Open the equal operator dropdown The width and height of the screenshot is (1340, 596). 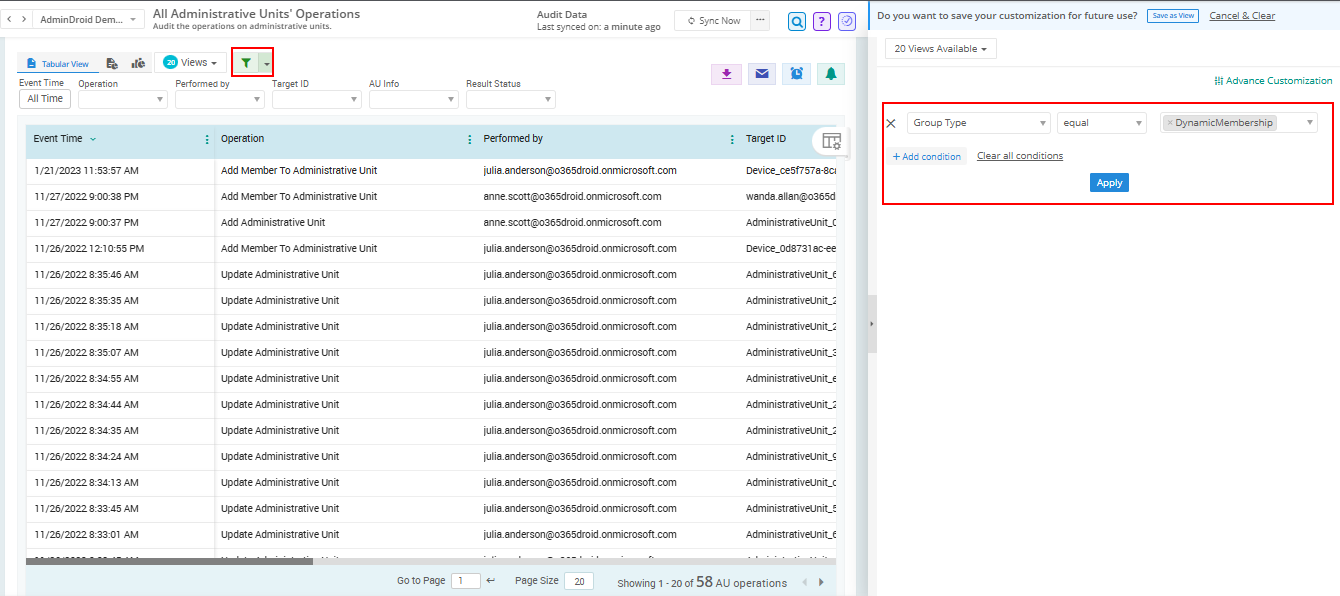click(1101, 122)
